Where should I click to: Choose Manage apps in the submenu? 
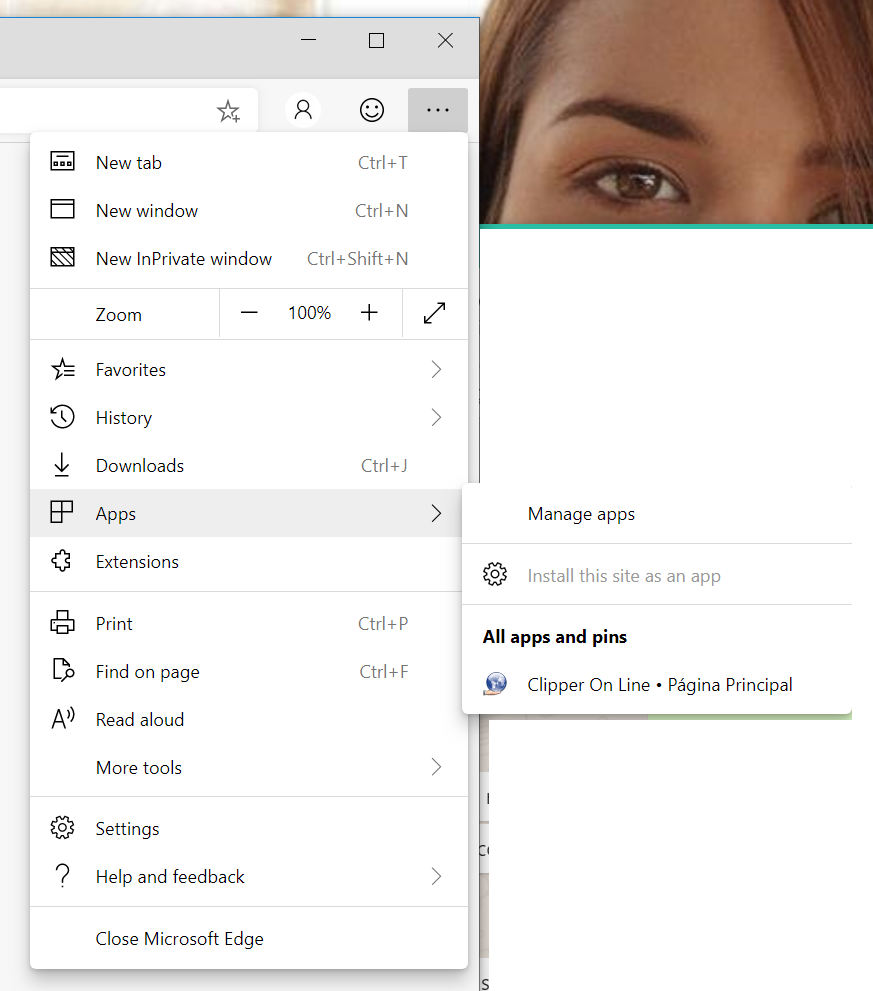pyautogui.click(x=581, y=515)
